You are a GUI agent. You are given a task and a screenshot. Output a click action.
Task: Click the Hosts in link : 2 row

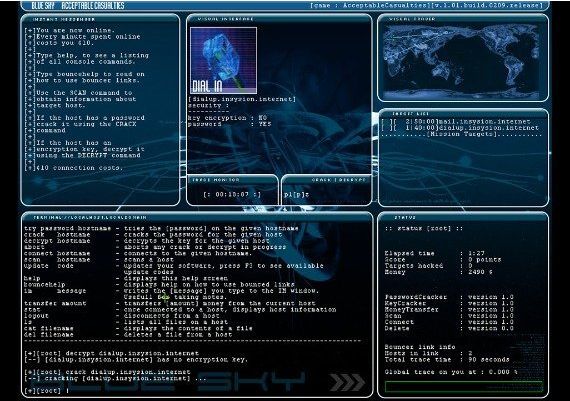(x=429, y=353)
